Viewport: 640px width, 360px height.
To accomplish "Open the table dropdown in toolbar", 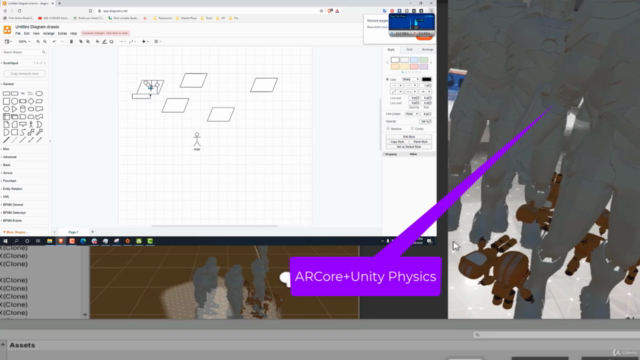I will click(x=158, y=42).
